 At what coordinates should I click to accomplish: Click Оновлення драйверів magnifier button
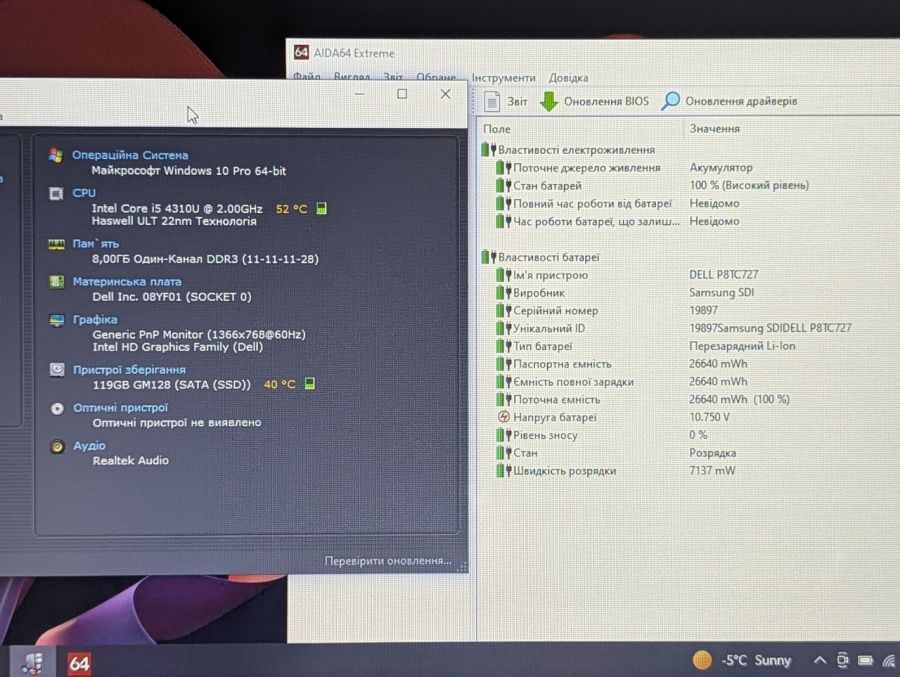[x=728, y=101]
